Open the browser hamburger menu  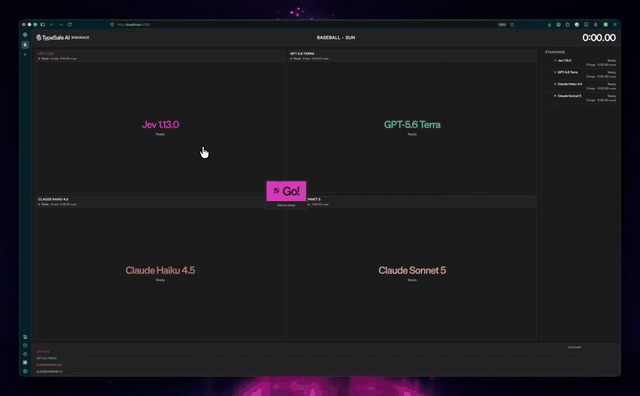click(x=615, y=24)
